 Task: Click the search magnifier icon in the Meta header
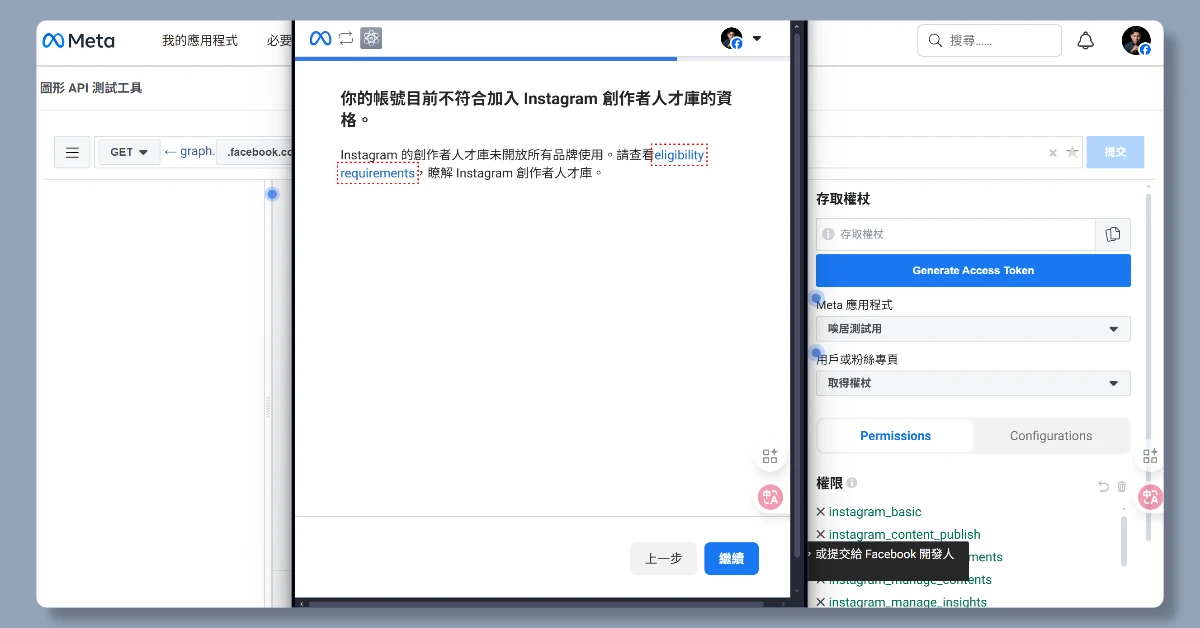click(935, 41)
